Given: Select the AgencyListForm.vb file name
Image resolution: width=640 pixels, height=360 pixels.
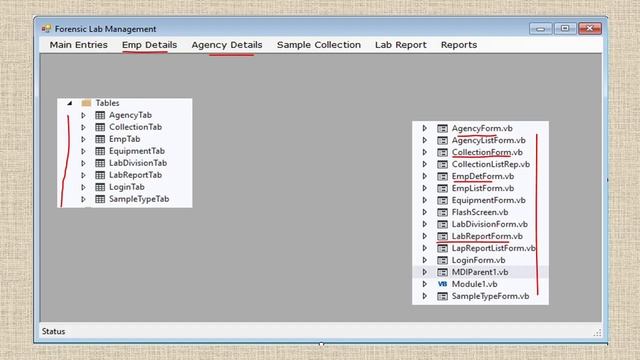Looking at the screenshot, I should [x=489, y=140].
